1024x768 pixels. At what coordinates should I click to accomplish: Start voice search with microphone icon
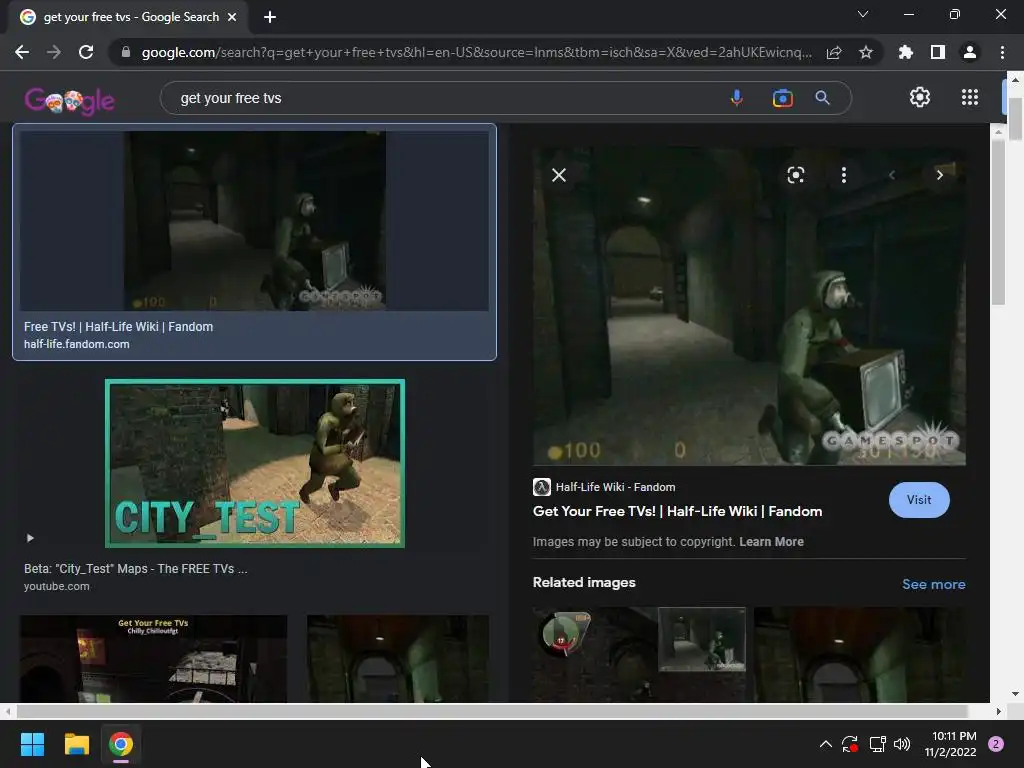coord(737,98)
